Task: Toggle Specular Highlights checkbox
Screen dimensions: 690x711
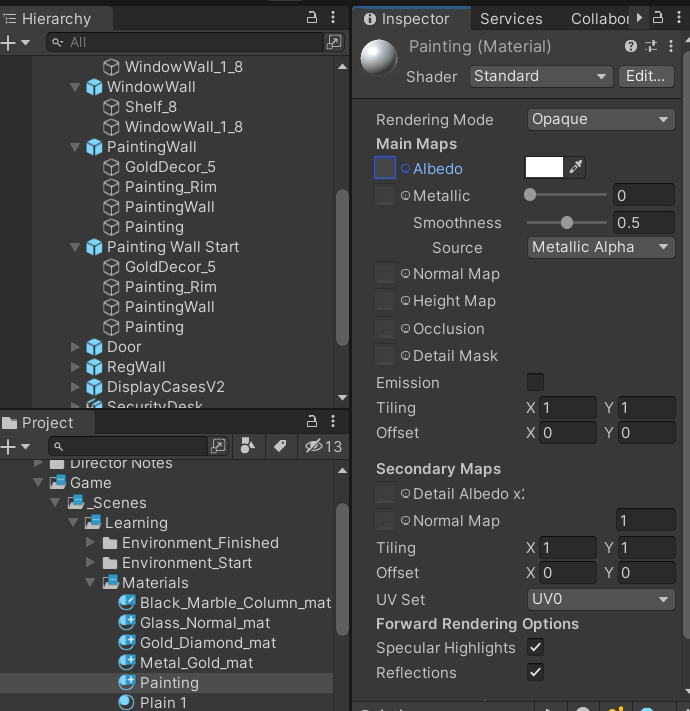Action: 535,647
